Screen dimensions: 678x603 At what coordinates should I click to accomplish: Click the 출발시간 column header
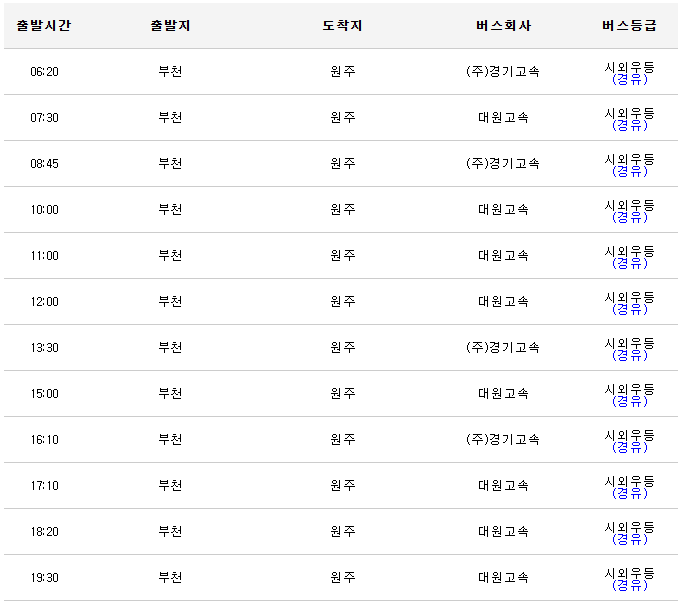pyautogui.click(x=44, y=26)
